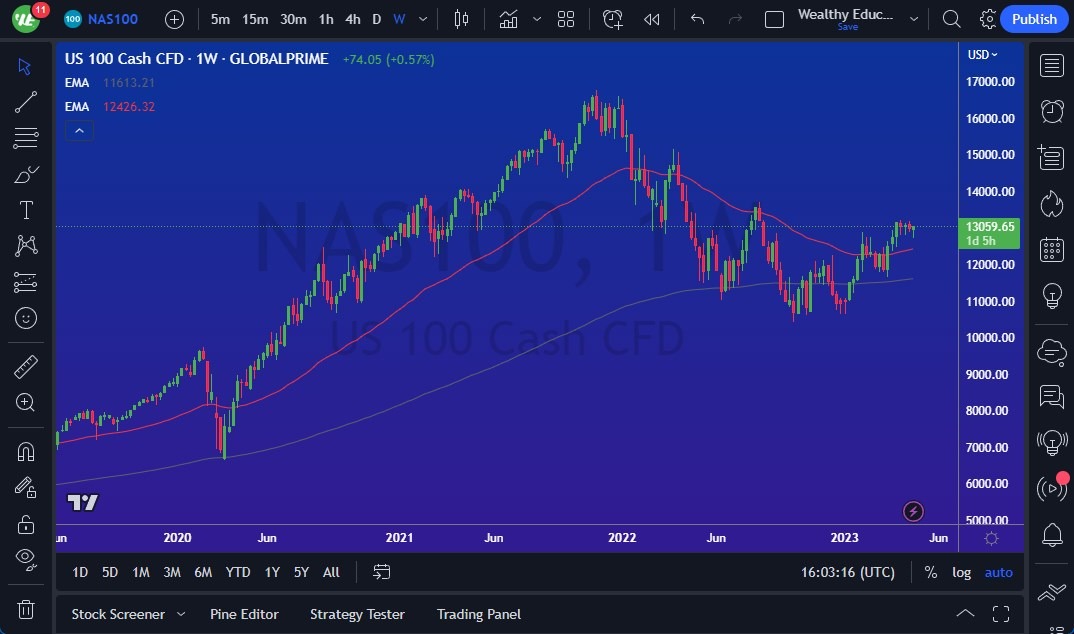Open the watchlist panel icon
The width and height of the screenshot is (1074, 634).
[1051, 66]
